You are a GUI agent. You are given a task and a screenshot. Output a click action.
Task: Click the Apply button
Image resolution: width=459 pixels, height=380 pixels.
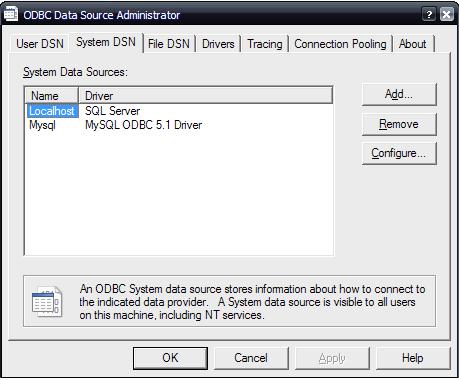[332, 358]
